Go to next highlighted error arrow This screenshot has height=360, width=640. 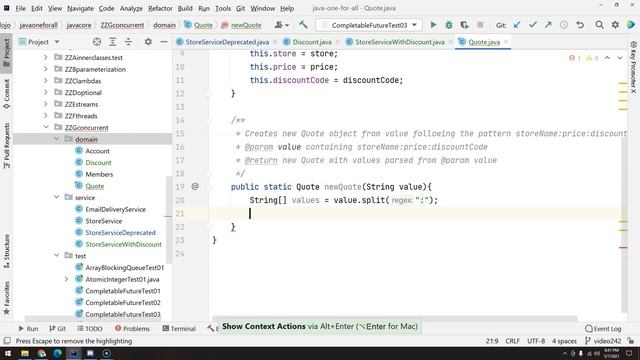click(x=620, y=58)
